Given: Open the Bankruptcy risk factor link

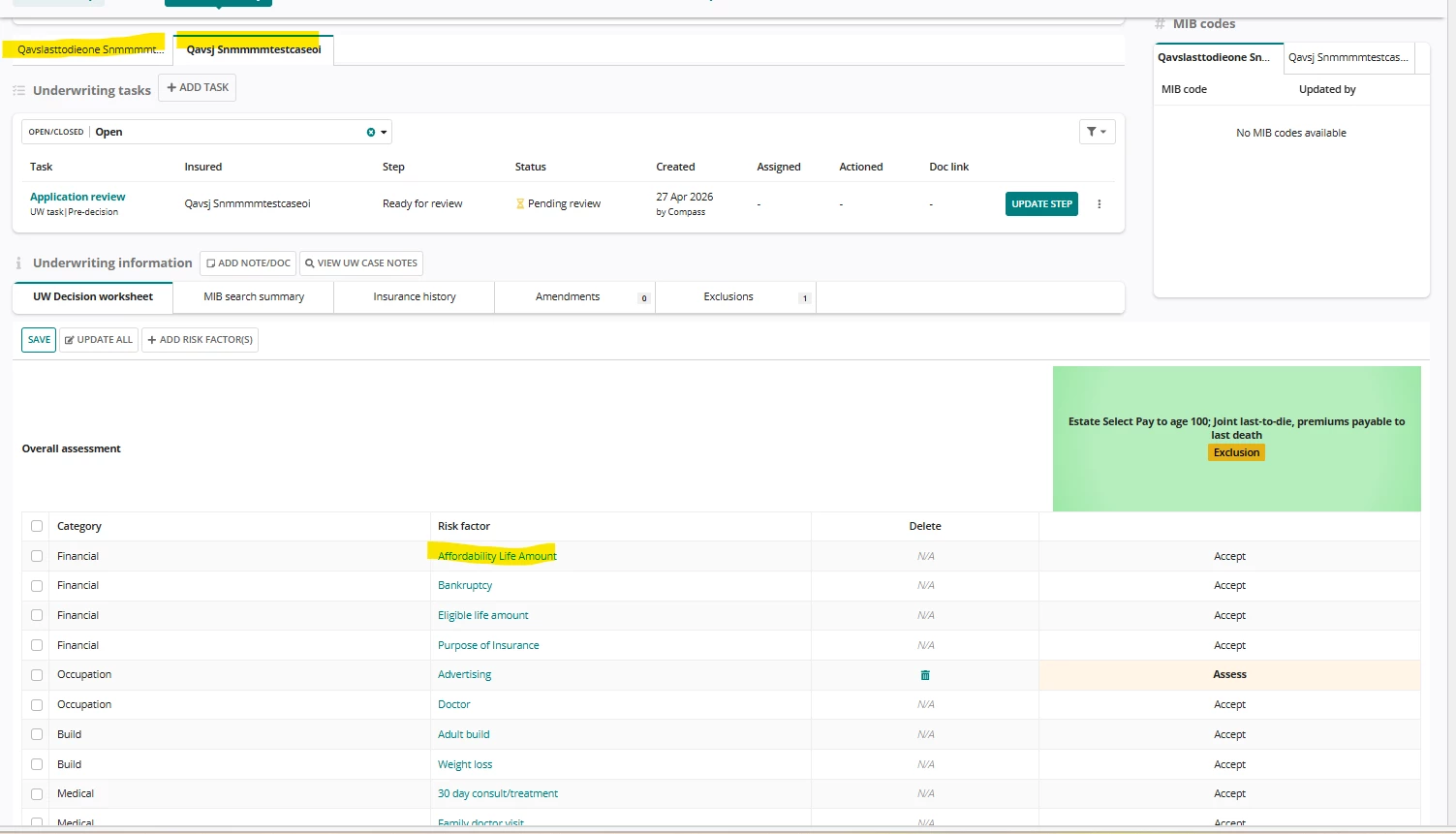Looking at the screenshot, I should tap(465, 586).
